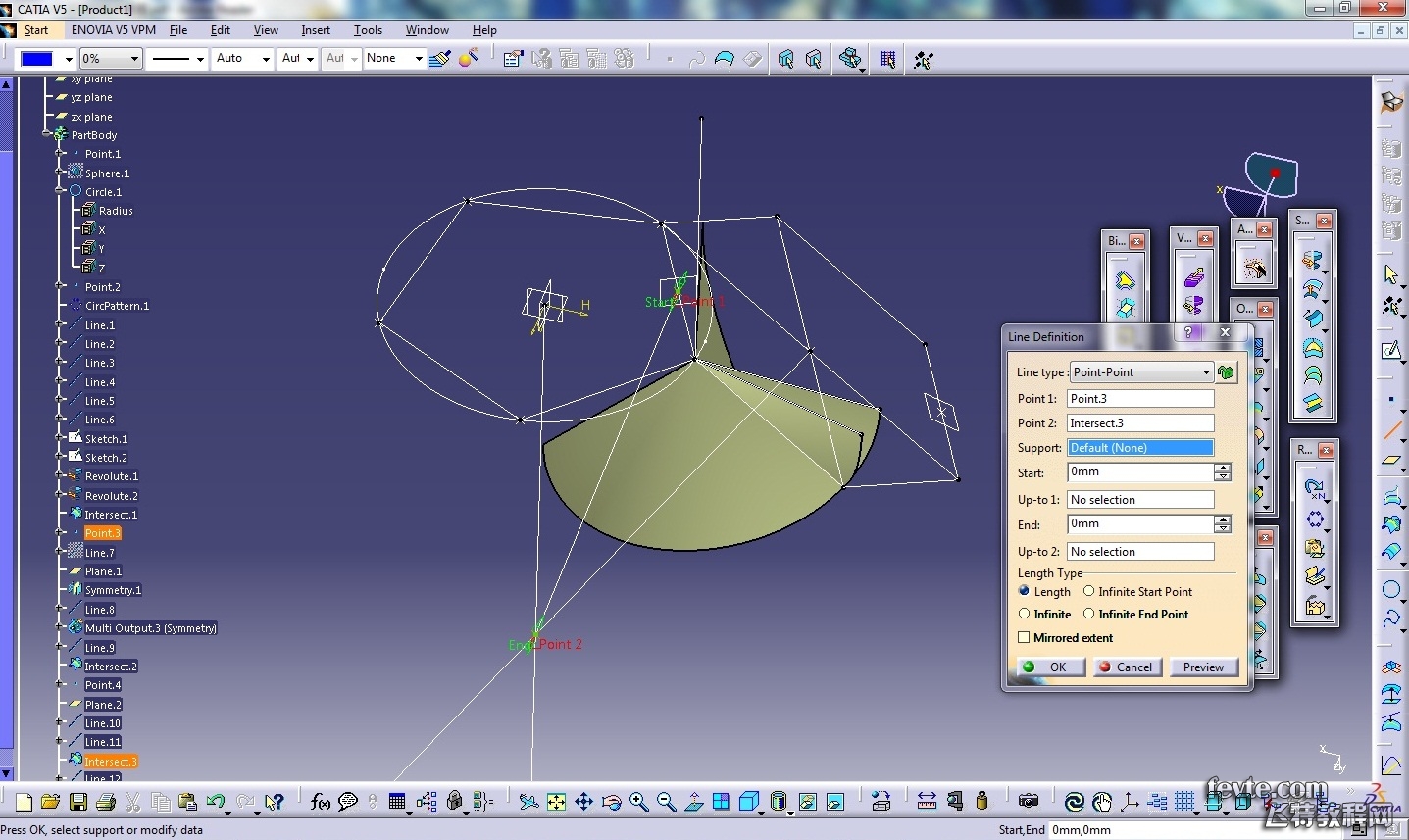Enable the Mirrored extent checkbox
Viewport: 1409px width, 840px height.
pyautogui.click(x=1024, y=637)
